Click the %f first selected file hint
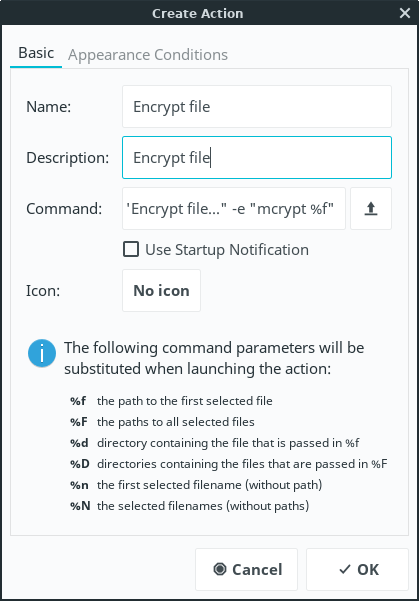 point(171,401)
